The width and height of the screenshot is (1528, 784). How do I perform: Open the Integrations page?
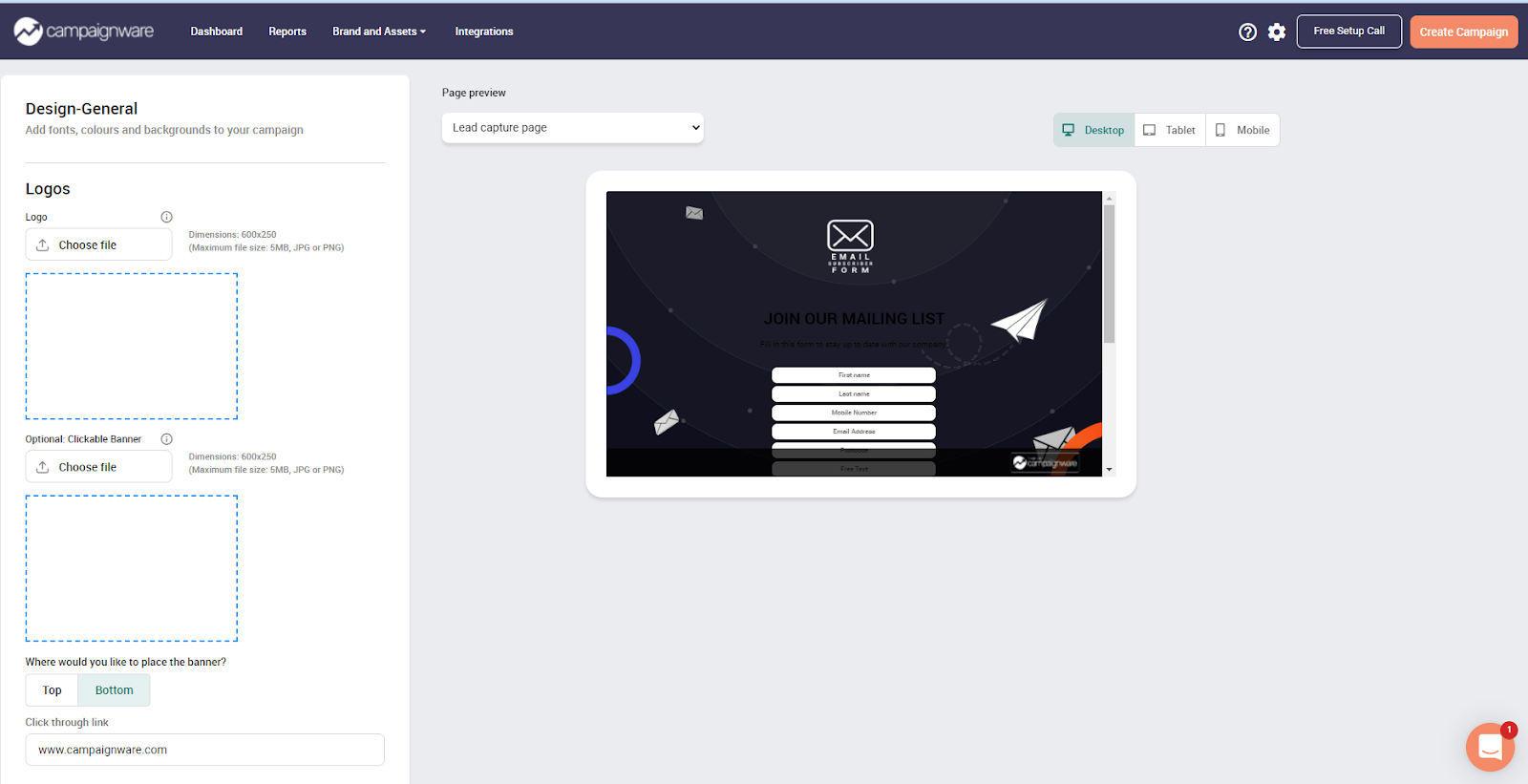point(484,32)
